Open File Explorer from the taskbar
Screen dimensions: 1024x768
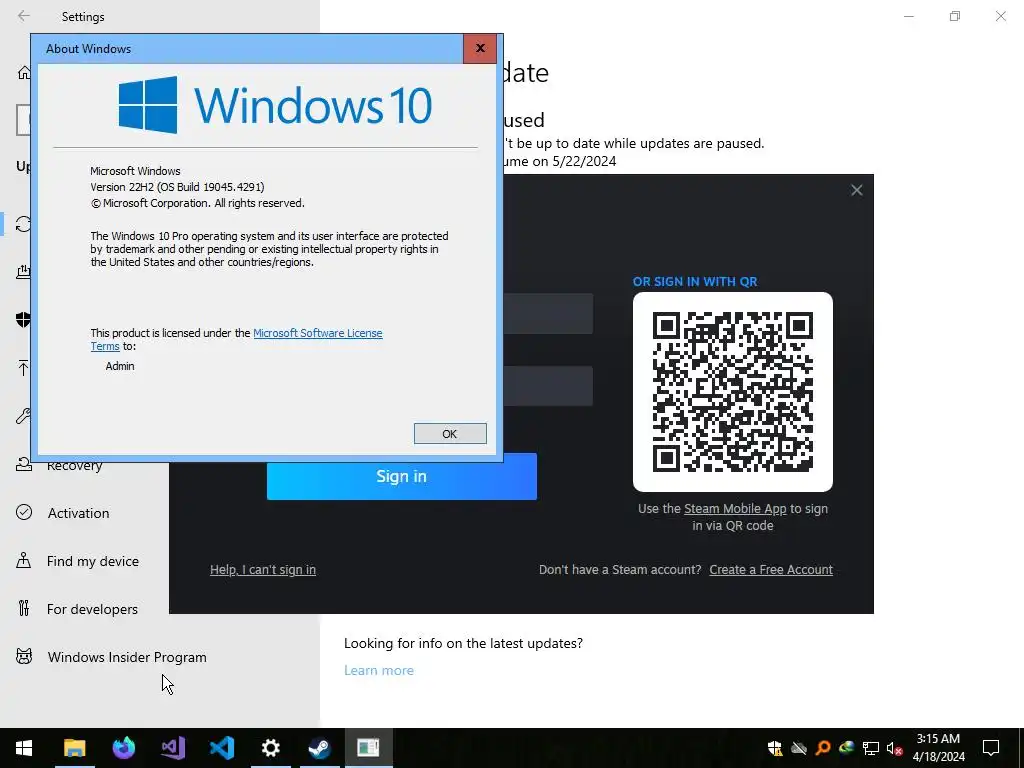[74, 748]
